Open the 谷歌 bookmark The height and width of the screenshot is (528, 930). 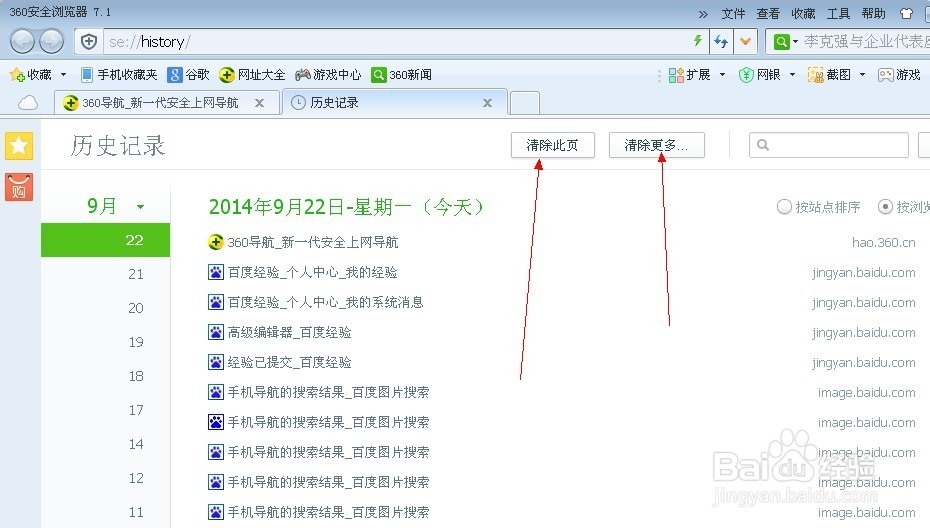click(189, 75)
